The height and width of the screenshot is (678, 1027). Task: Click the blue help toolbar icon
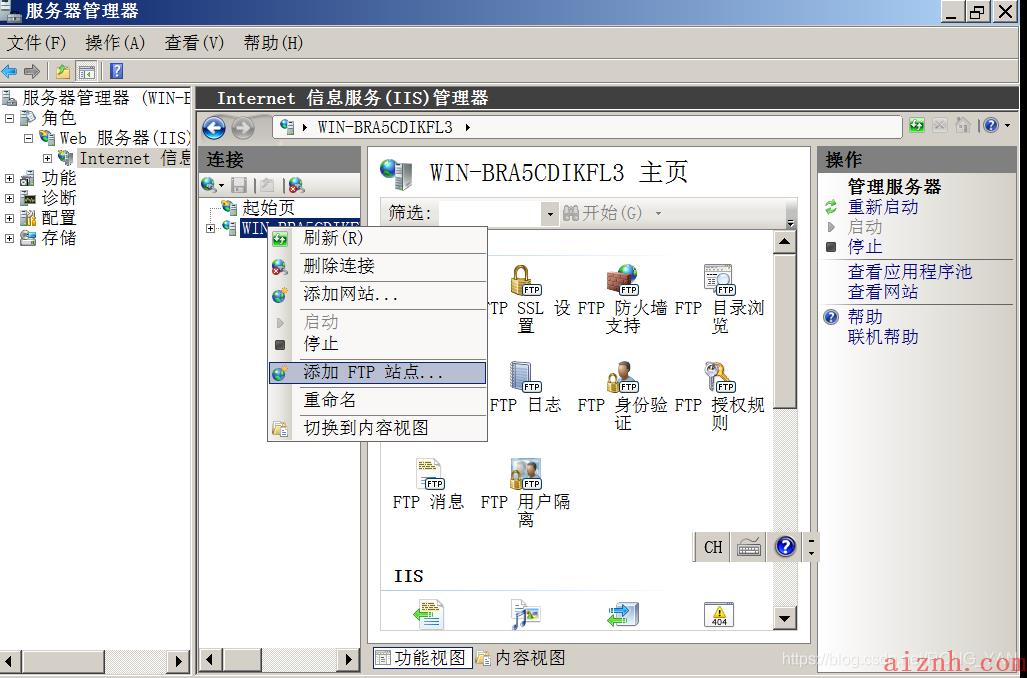click(117, 71)
